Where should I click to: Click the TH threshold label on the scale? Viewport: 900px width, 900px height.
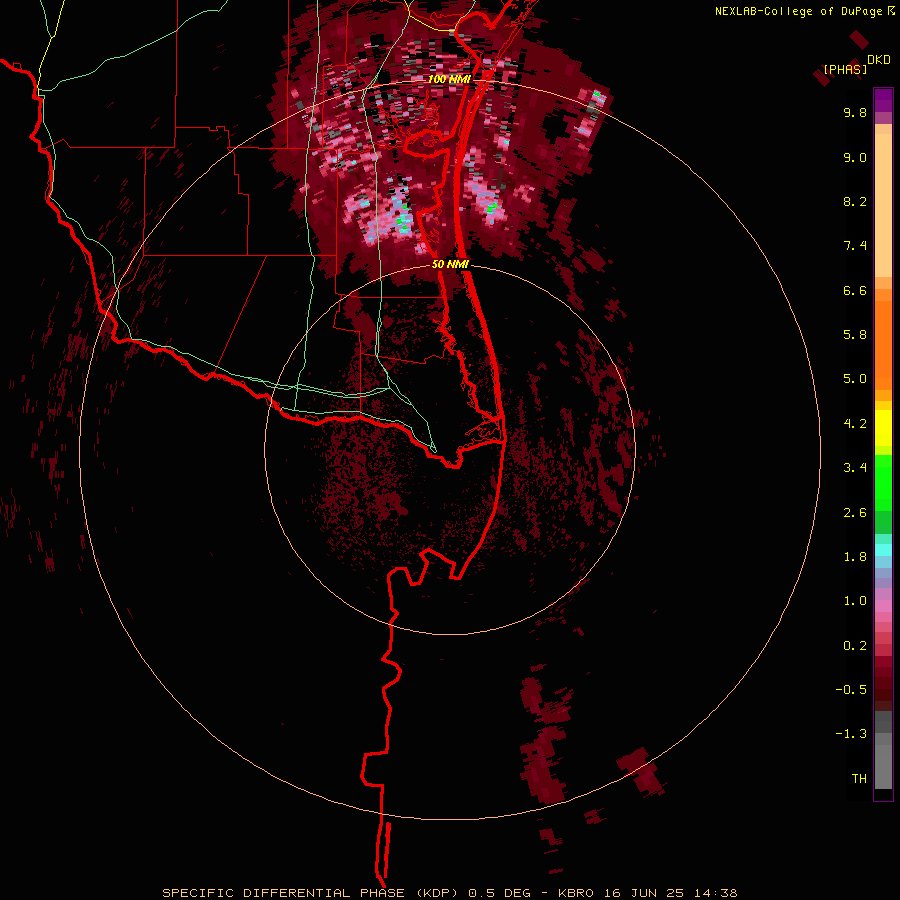(x=859, y=779)
